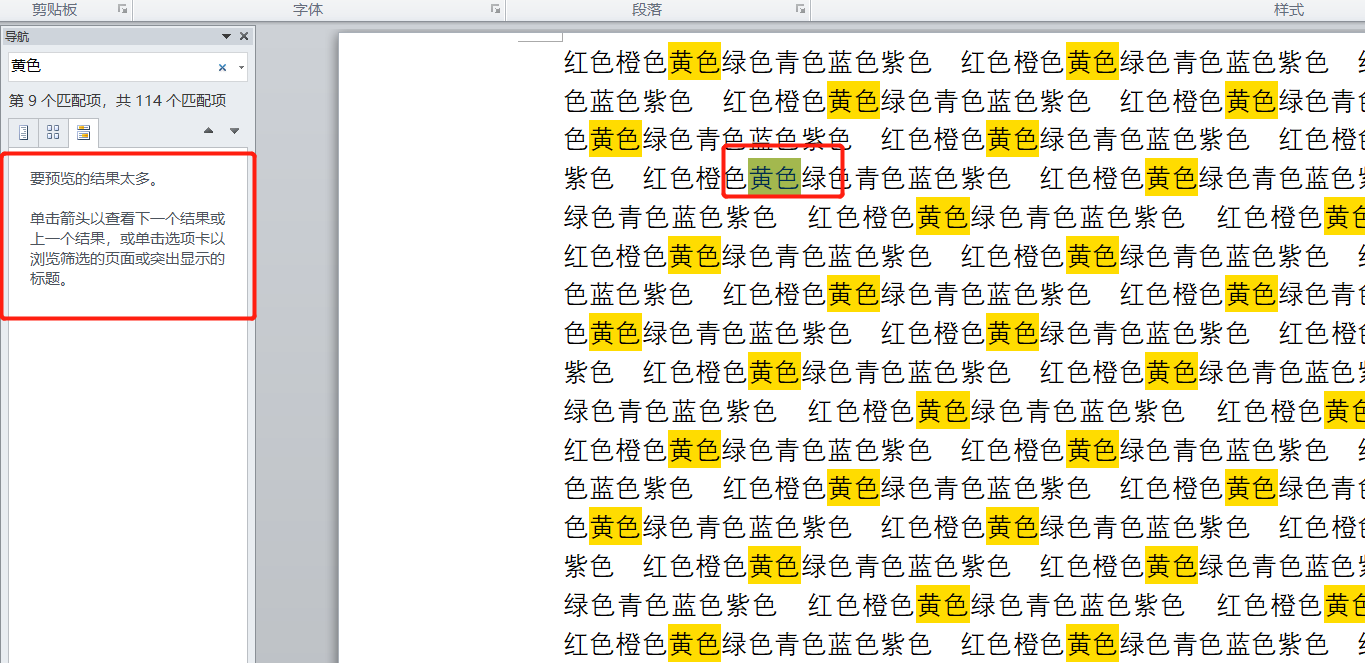The image size is (1365, 663).
Task: Click the 要预览的结果太多 message text
Action: coord(93,180)
